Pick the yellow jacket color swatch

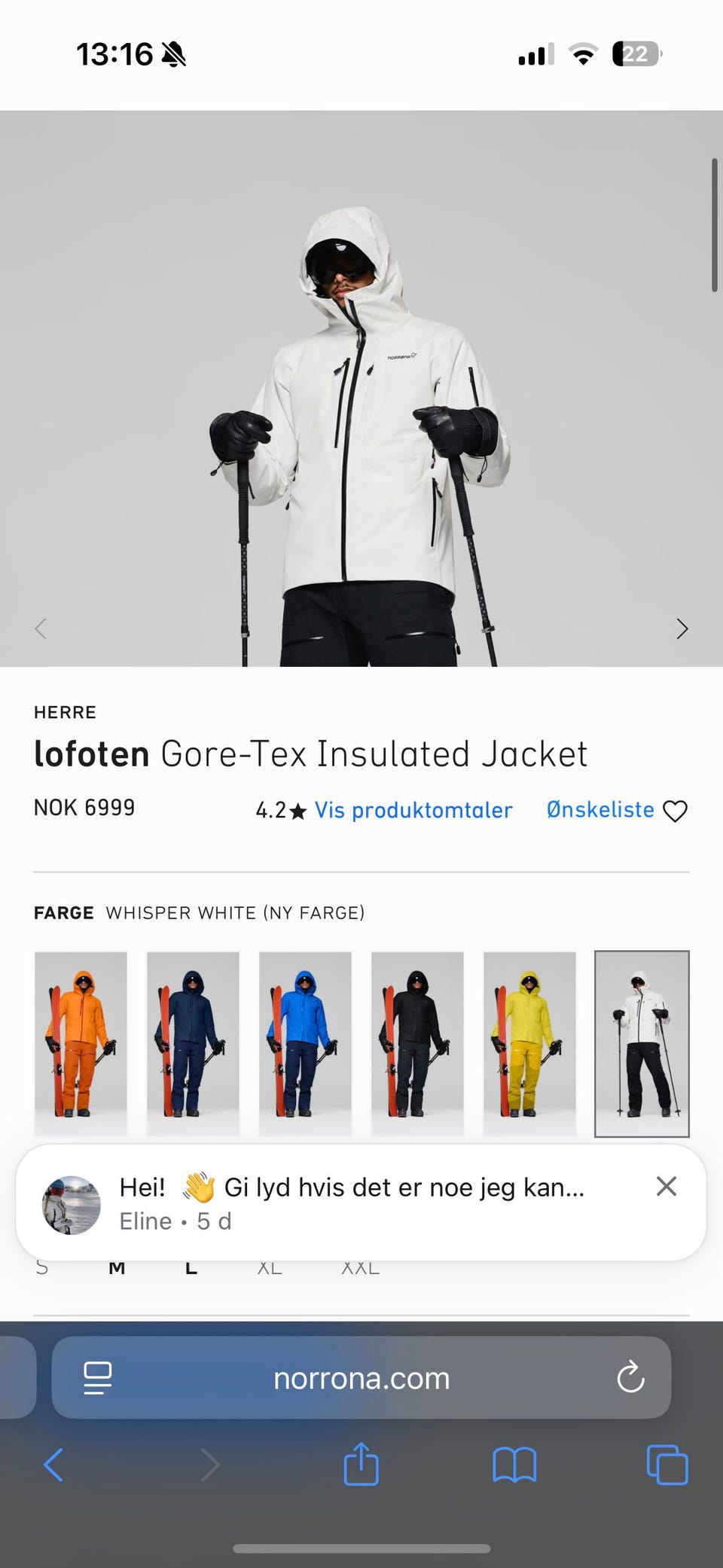point(529,1044)
